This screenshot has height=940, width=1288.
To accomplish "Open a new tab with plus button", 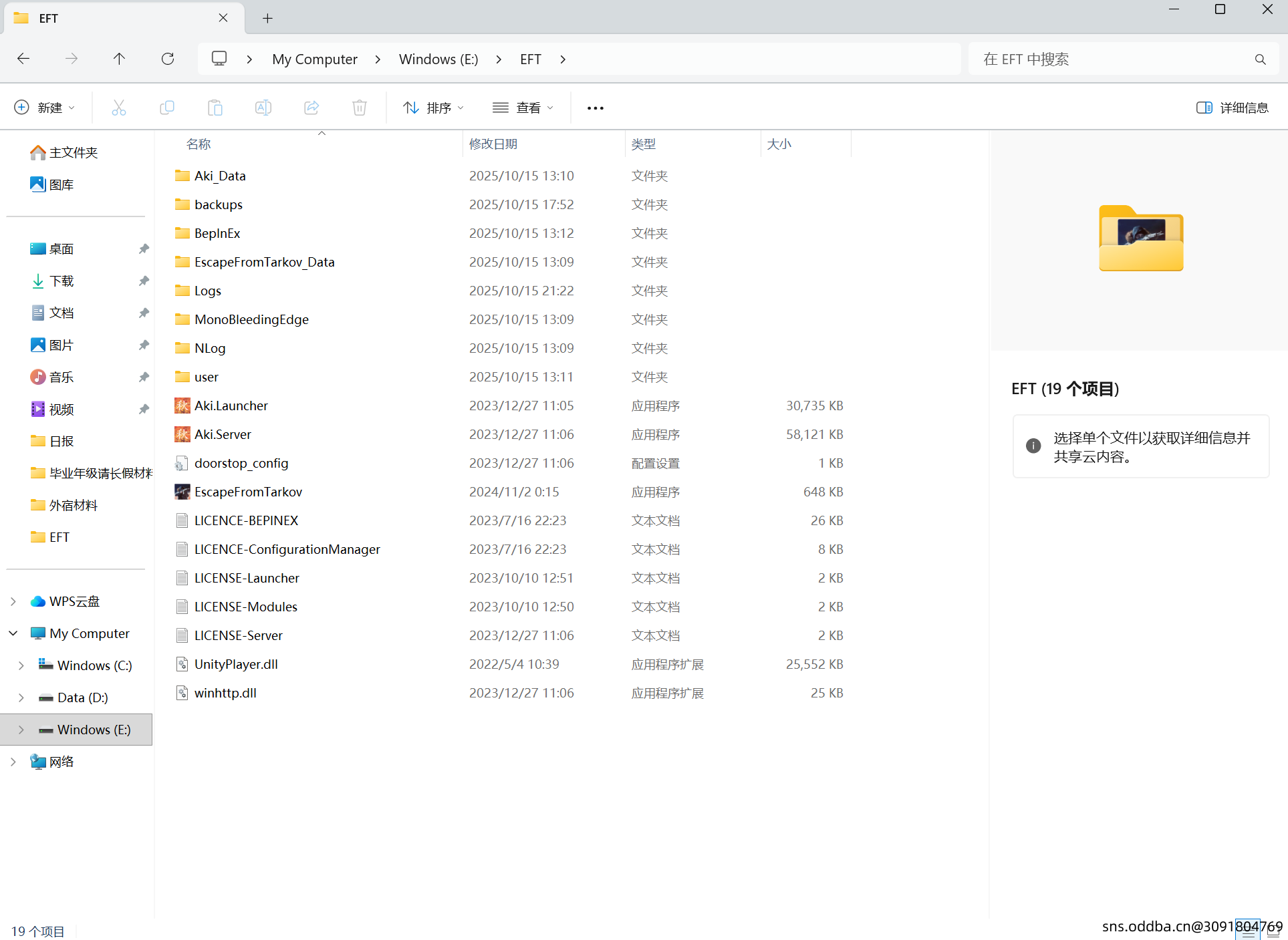I will pos(267,18).
